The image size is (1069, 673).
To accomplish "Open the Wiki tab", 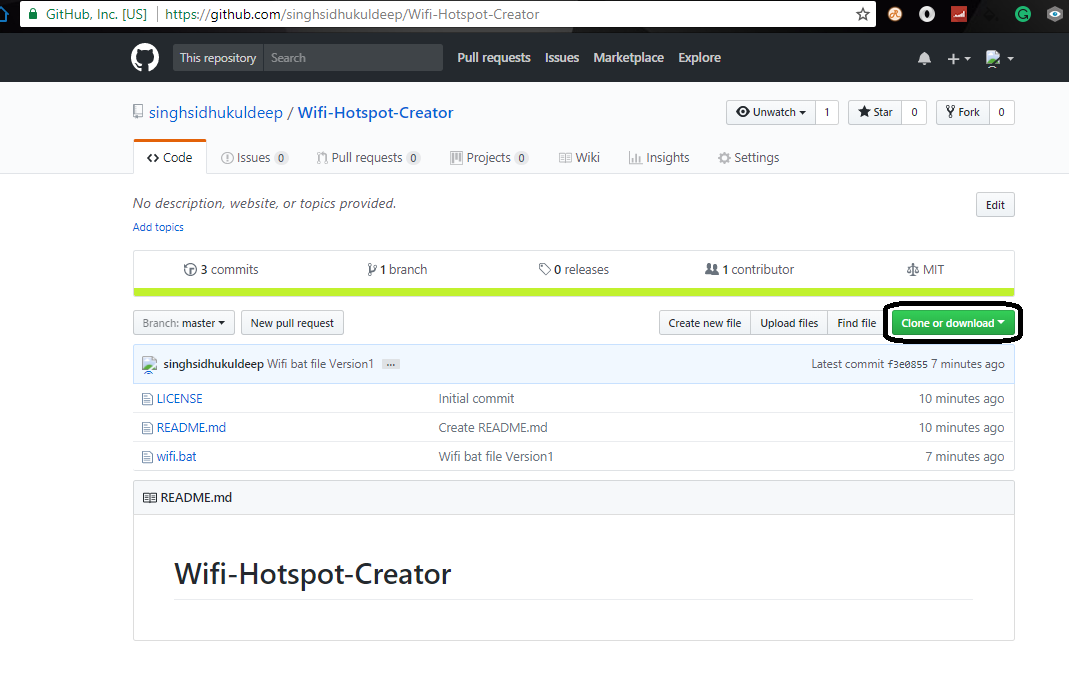I will pyautogui.click(x=579, y=158).
